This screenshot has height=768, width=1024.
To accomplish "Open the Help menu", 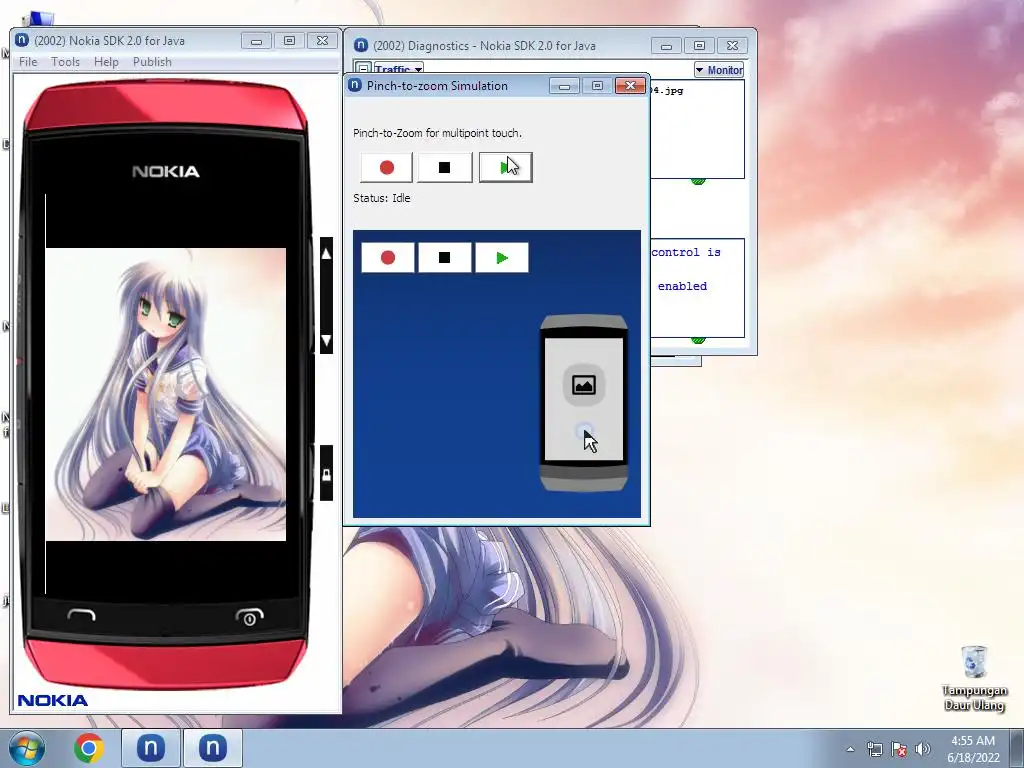I will 106,61.
